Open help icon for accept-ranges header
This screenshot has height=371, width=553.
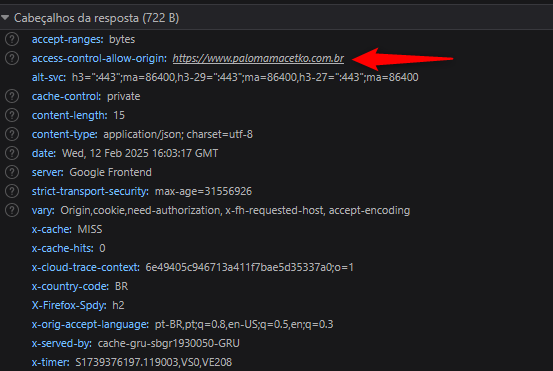pyautogui.click(x=12, y=39)
